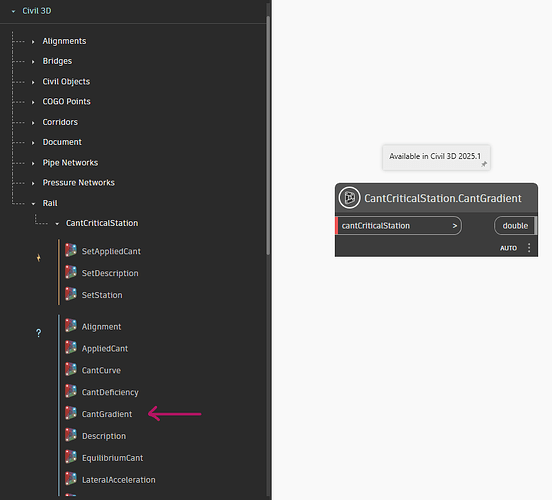Click the cantCriticalStation input port

click(398, 225)
